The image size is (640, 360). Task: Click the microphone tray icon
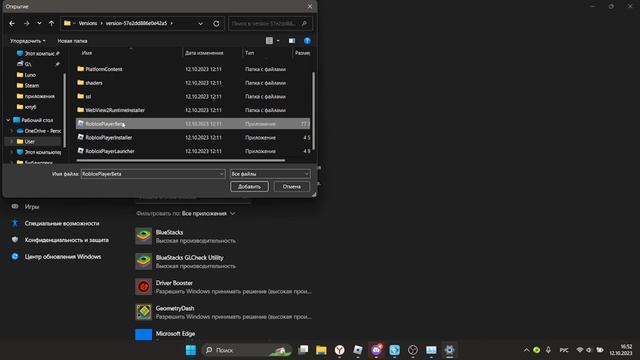click(x=549, y=350)
